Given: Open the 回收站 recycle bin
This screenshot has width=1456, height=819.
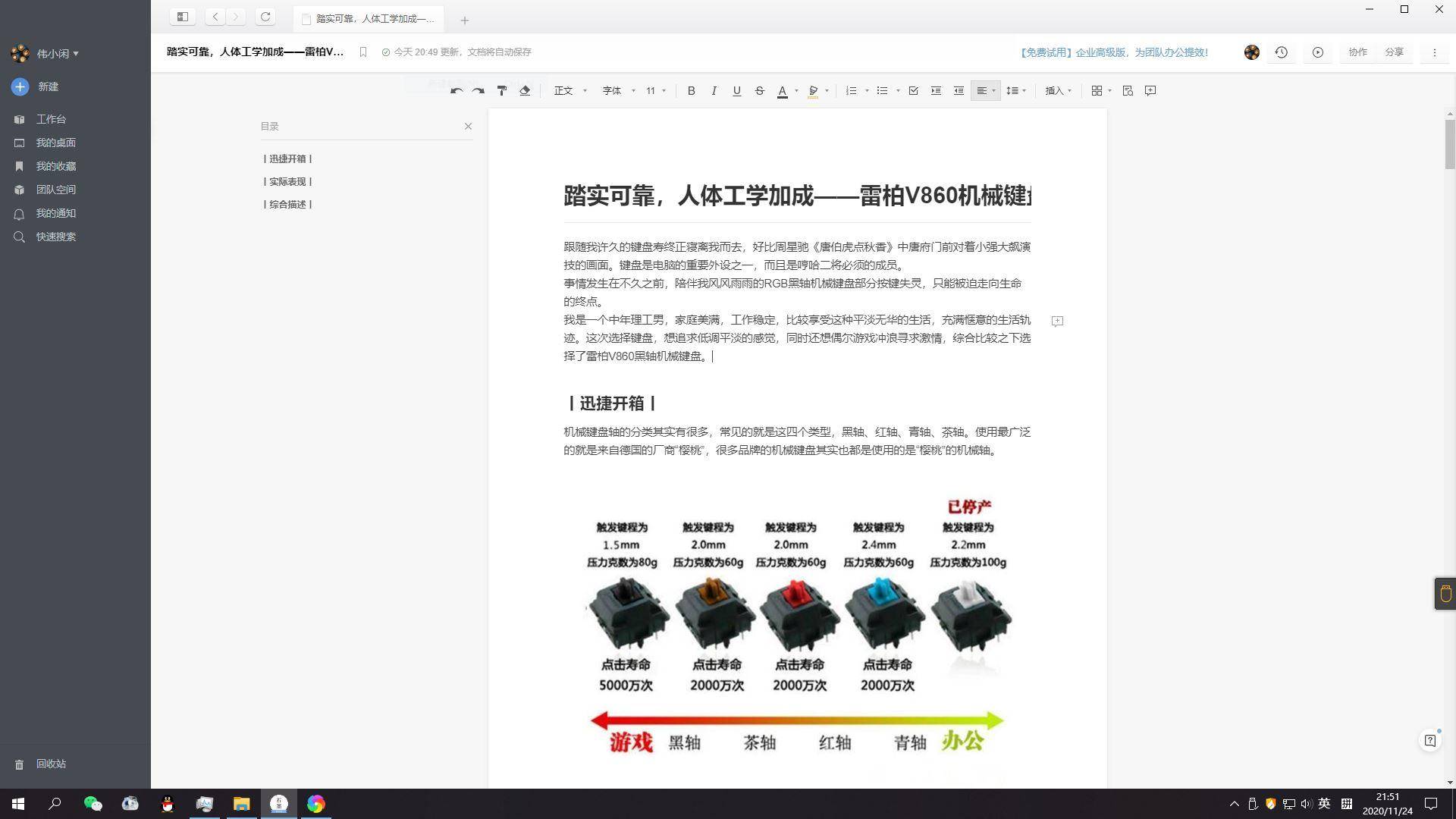Looking at the screenshot, I should click(41, 764).
